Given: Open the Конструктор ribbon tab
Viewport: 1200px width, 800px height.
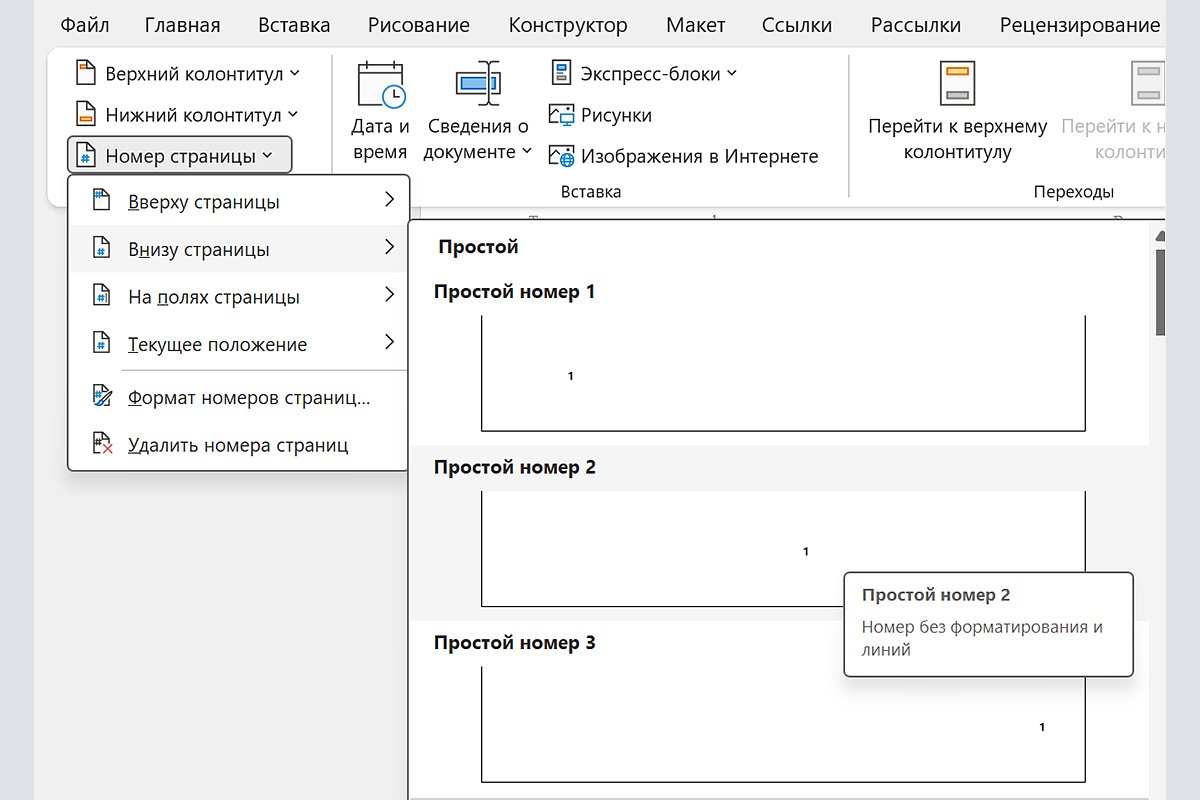Looking at the screenshot, I should [568, 25].
